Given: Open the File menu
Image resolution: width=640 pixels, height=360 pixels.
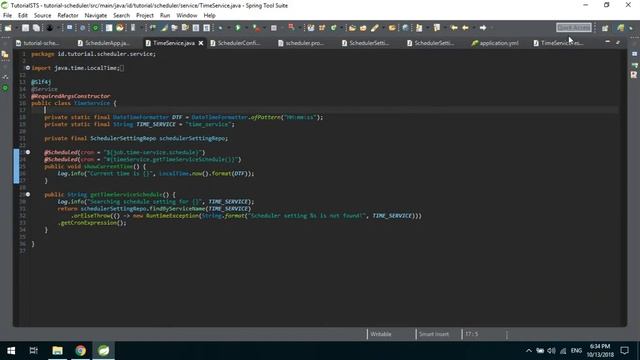Looking at the screenshot, I should point(7,16).
